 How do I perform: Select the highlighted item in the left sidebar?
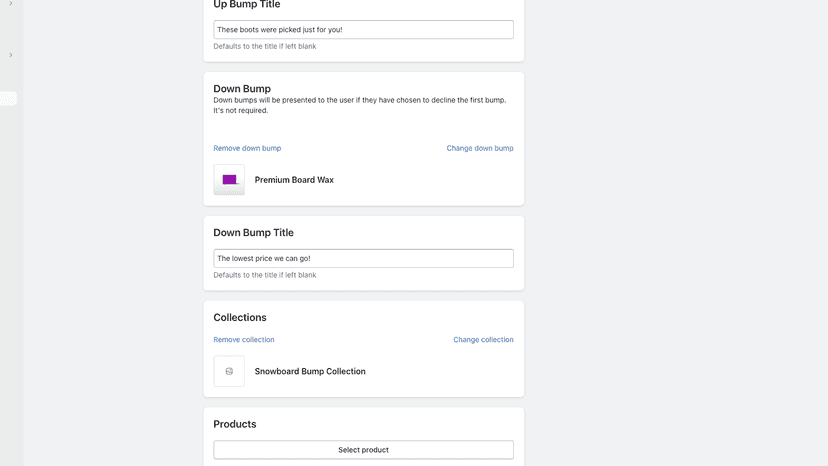click(x=8, y=98)
